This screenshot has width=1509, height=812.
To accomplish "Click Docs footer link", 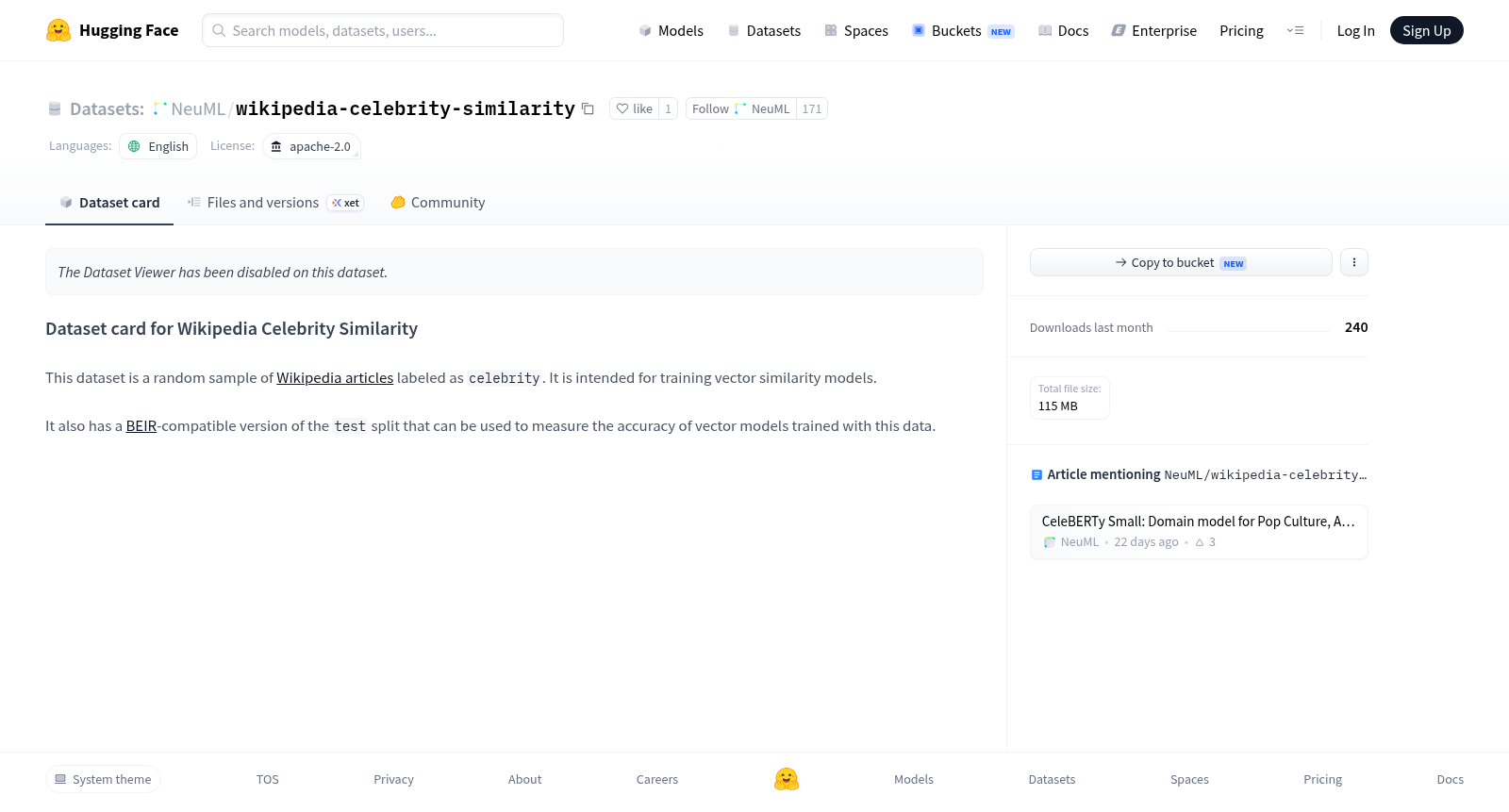I will click(x=1450, y=779).
